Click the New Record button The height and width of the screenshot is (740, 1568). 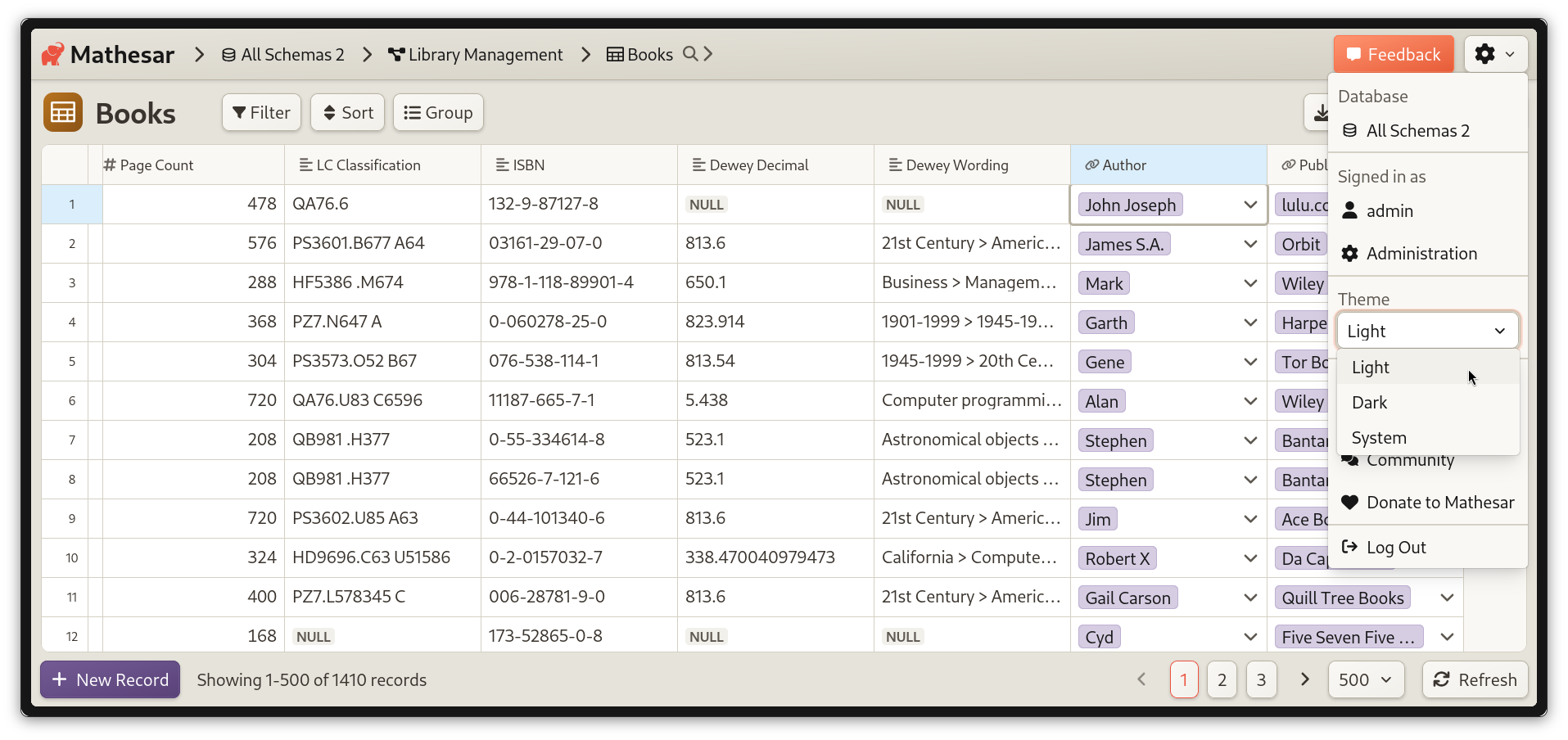pos(109,679)
